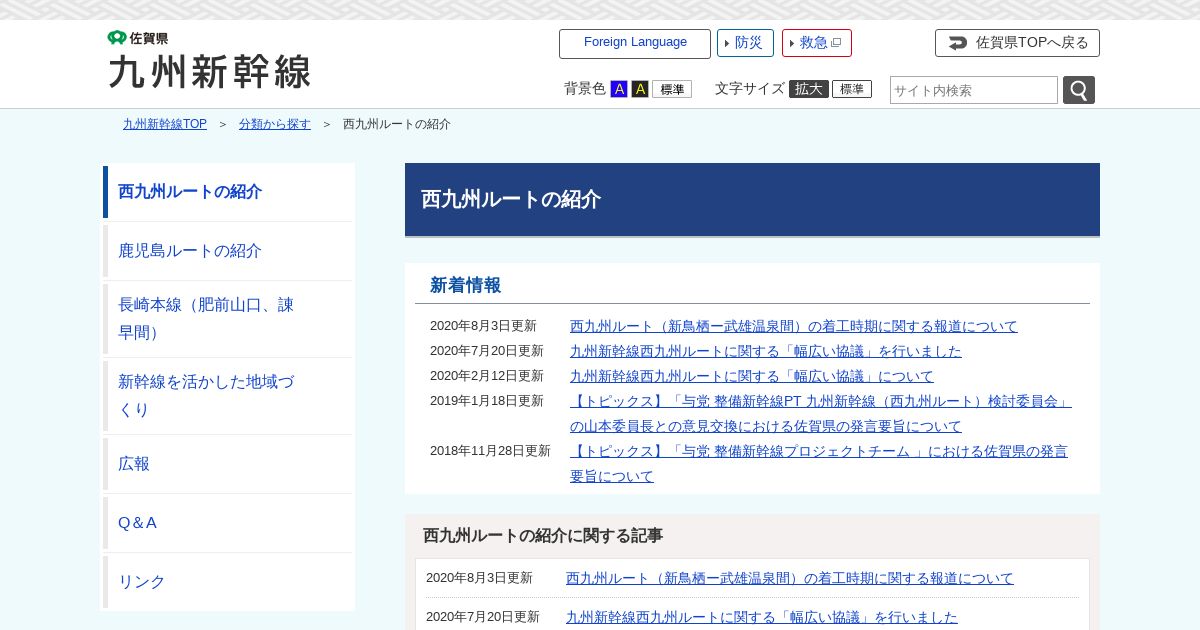Click the 西九州ルートの紹介 breadcrumb text
This screenshot has width=1200, height=630.
[x=397, y=124]
